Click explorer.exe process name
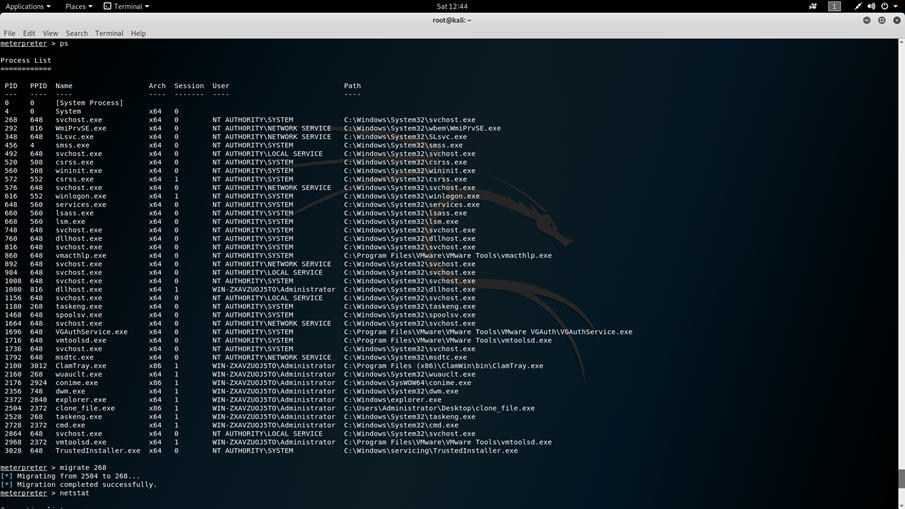905x509 pixels. [81, 400]
